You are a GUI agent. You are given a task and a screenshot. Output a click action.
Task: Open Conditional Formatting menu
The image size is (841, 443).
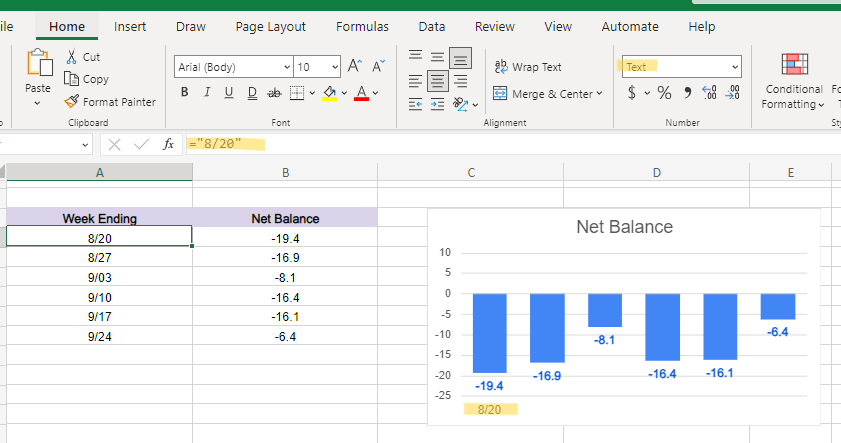pos(793,82)
